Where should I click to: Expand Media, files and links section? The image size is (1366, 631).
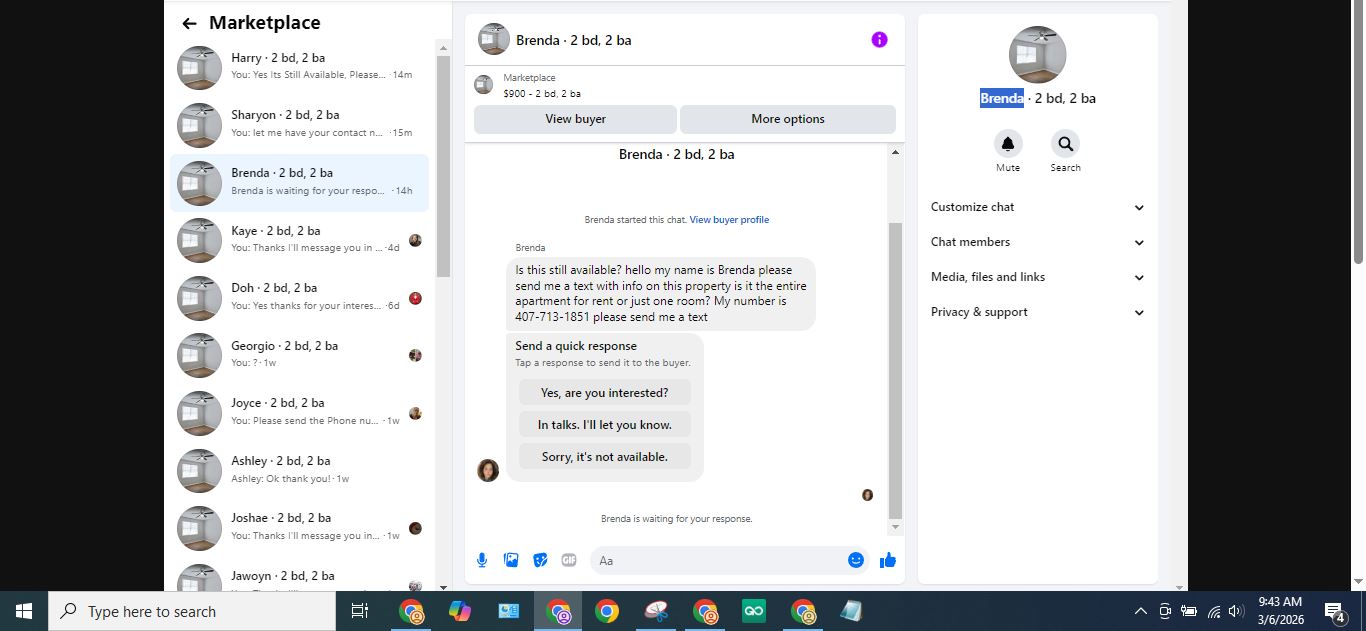[1038, 277]
